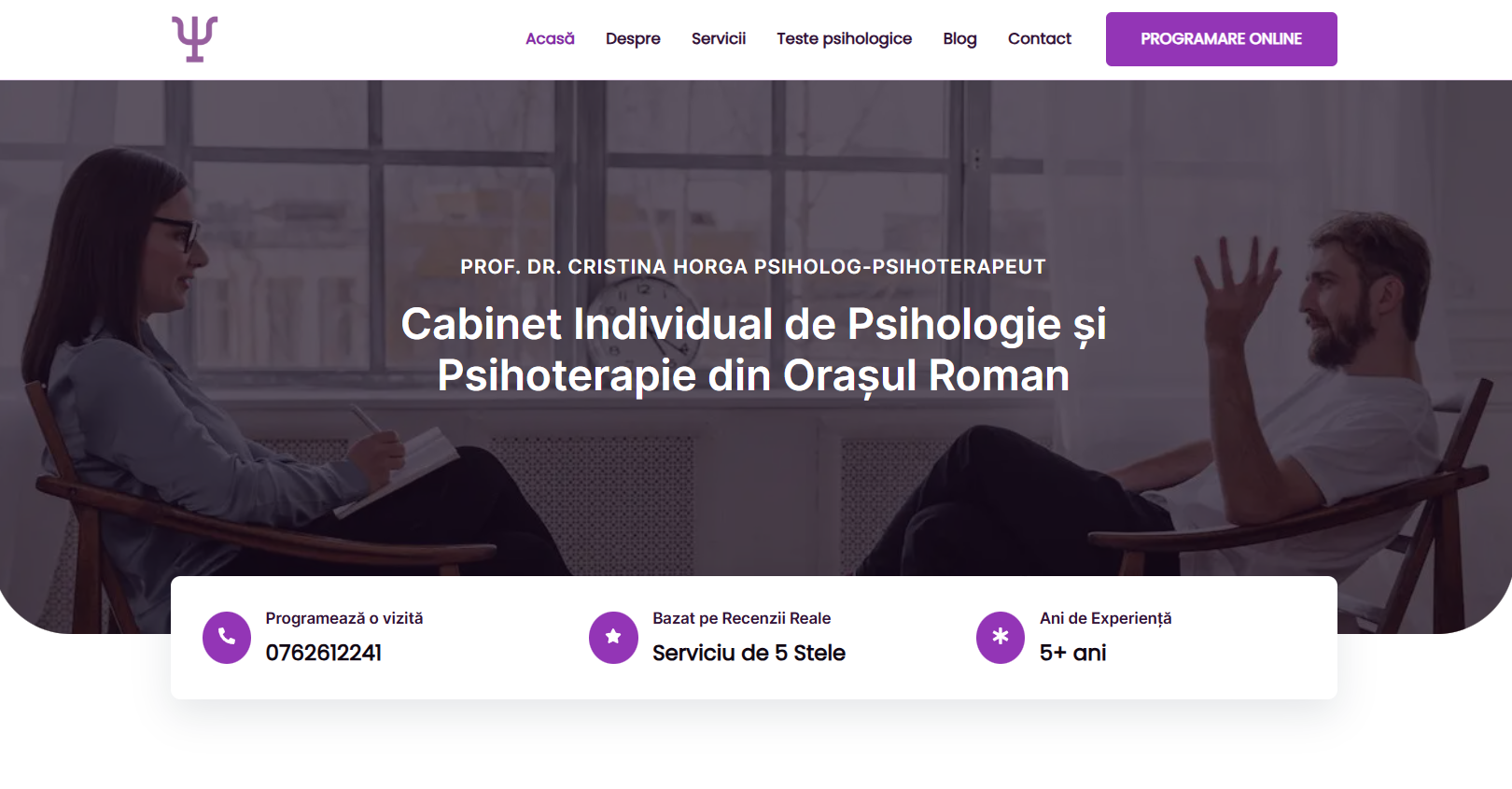The image size is (1512, 789).
Task: Click the "5+ ani" text
Action: coord(1072,653)
